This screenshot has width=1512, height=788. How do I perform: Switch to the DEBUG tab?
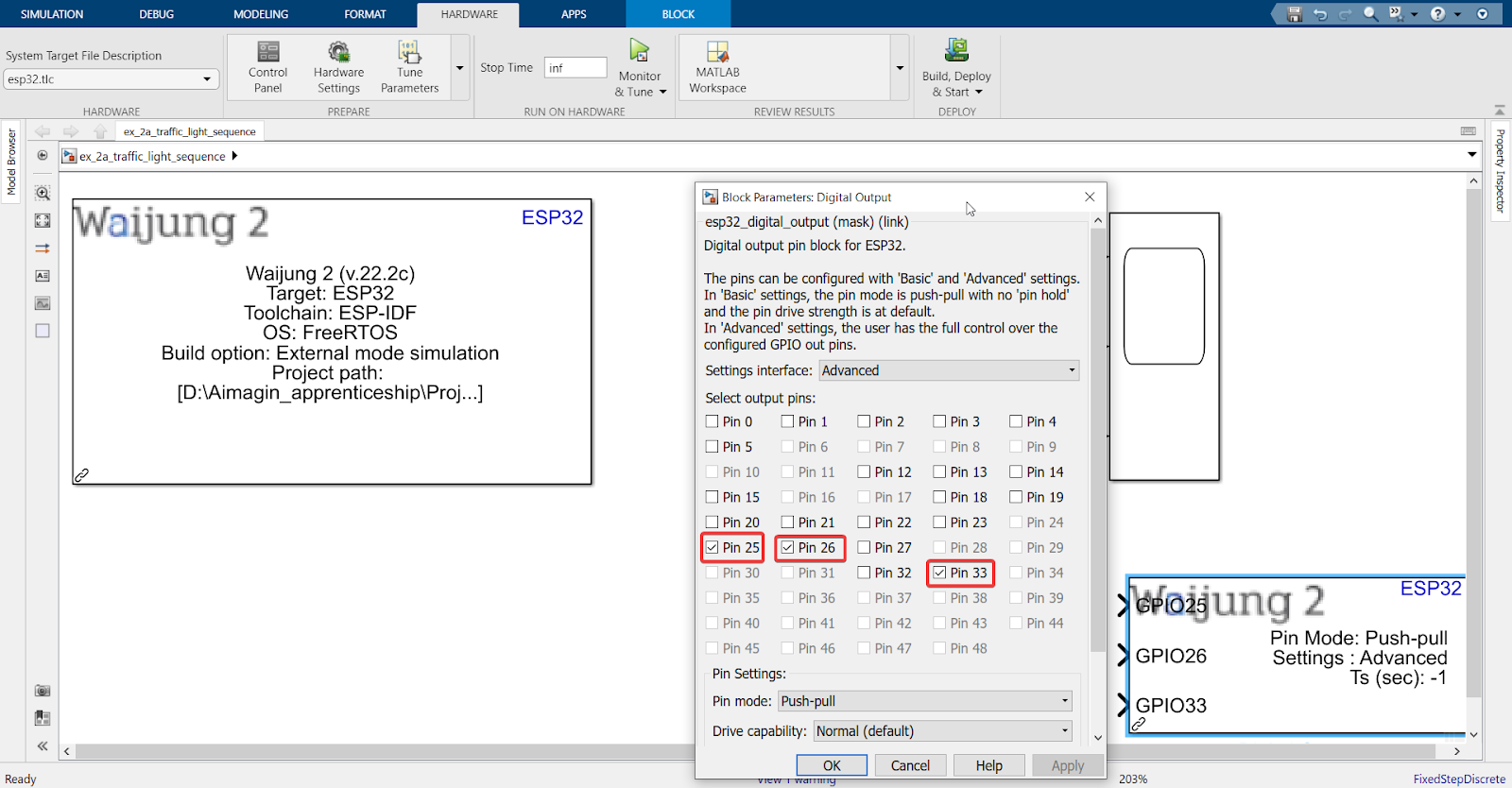click(157, 14)
